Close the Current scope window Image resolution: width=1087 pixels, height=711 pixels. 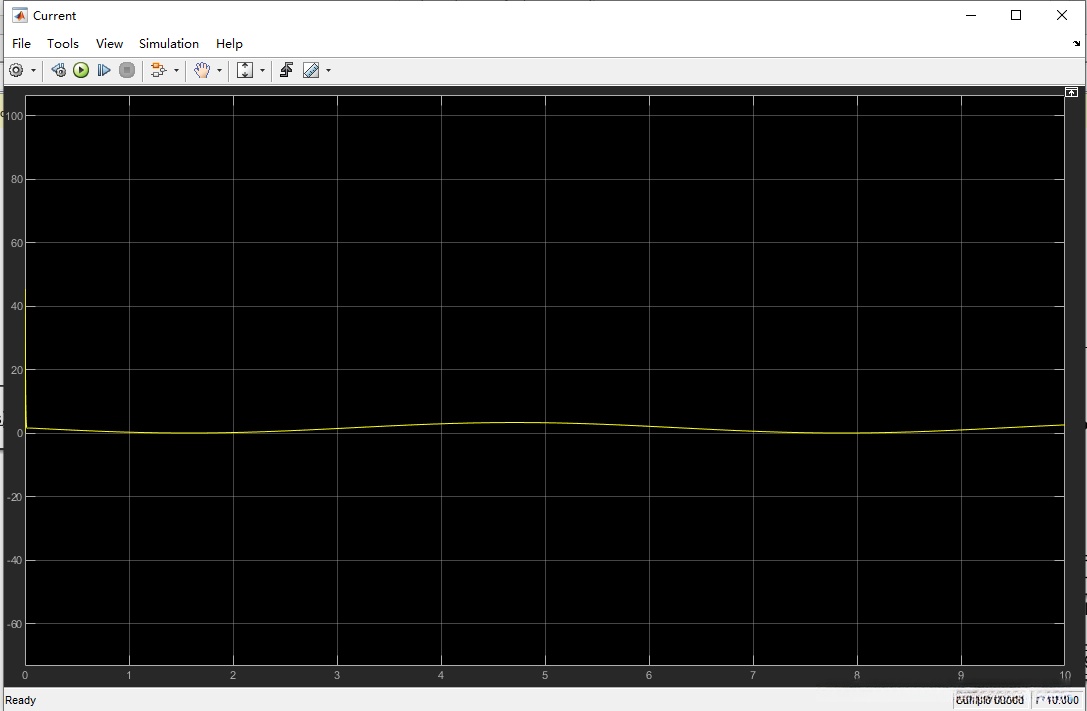[x=1061, y=15]
